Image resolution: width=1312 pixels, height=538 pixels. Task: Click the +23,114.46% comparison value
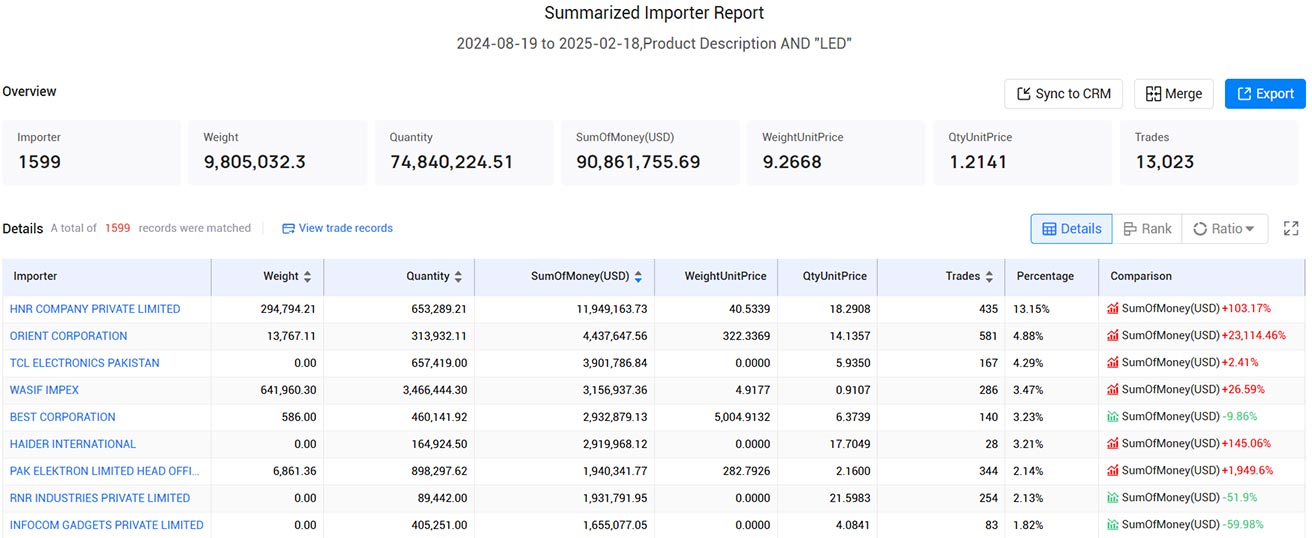point(1254,336)
